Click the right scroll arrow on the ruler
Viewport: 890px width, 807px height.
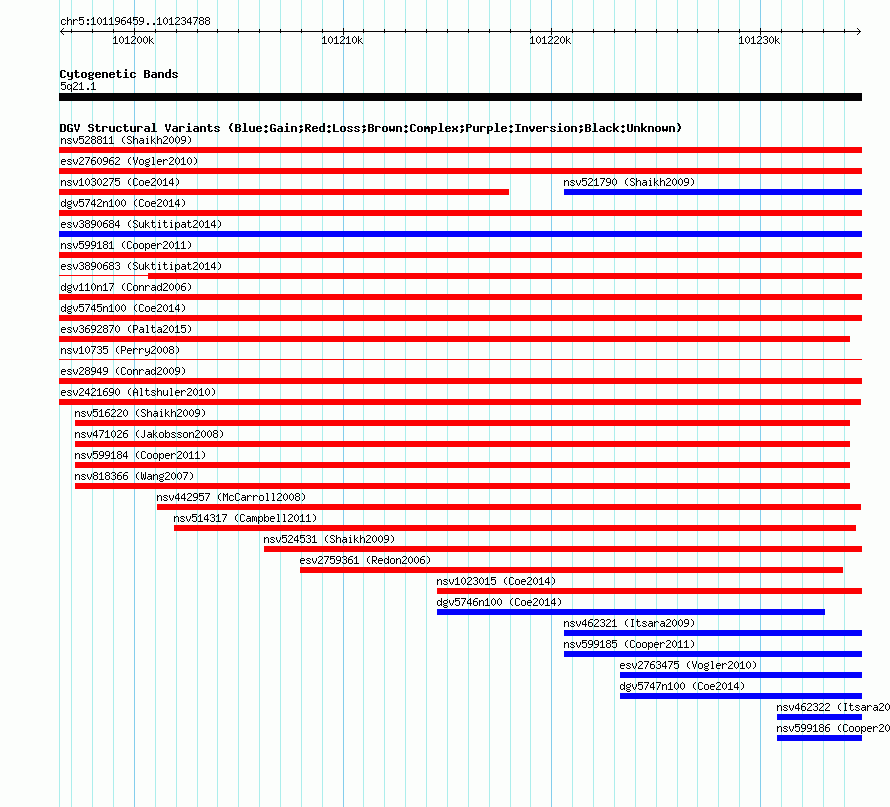(858, 31)
